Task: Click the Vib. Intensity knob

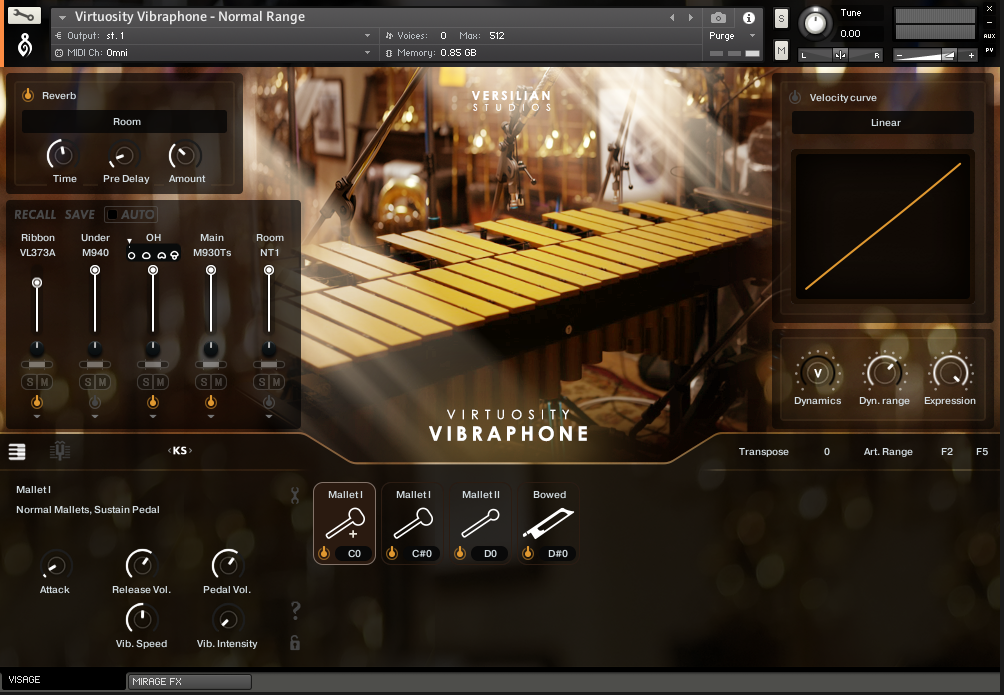Action: point(227,620)
